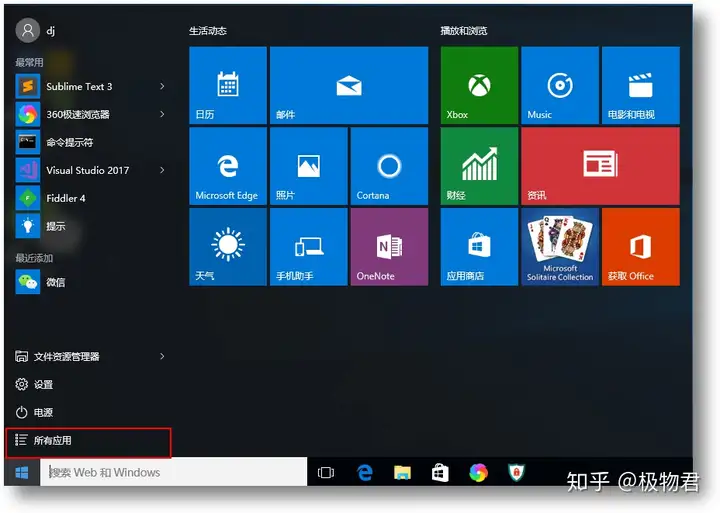Open the 日历 calendar tile

click(228, 85)
